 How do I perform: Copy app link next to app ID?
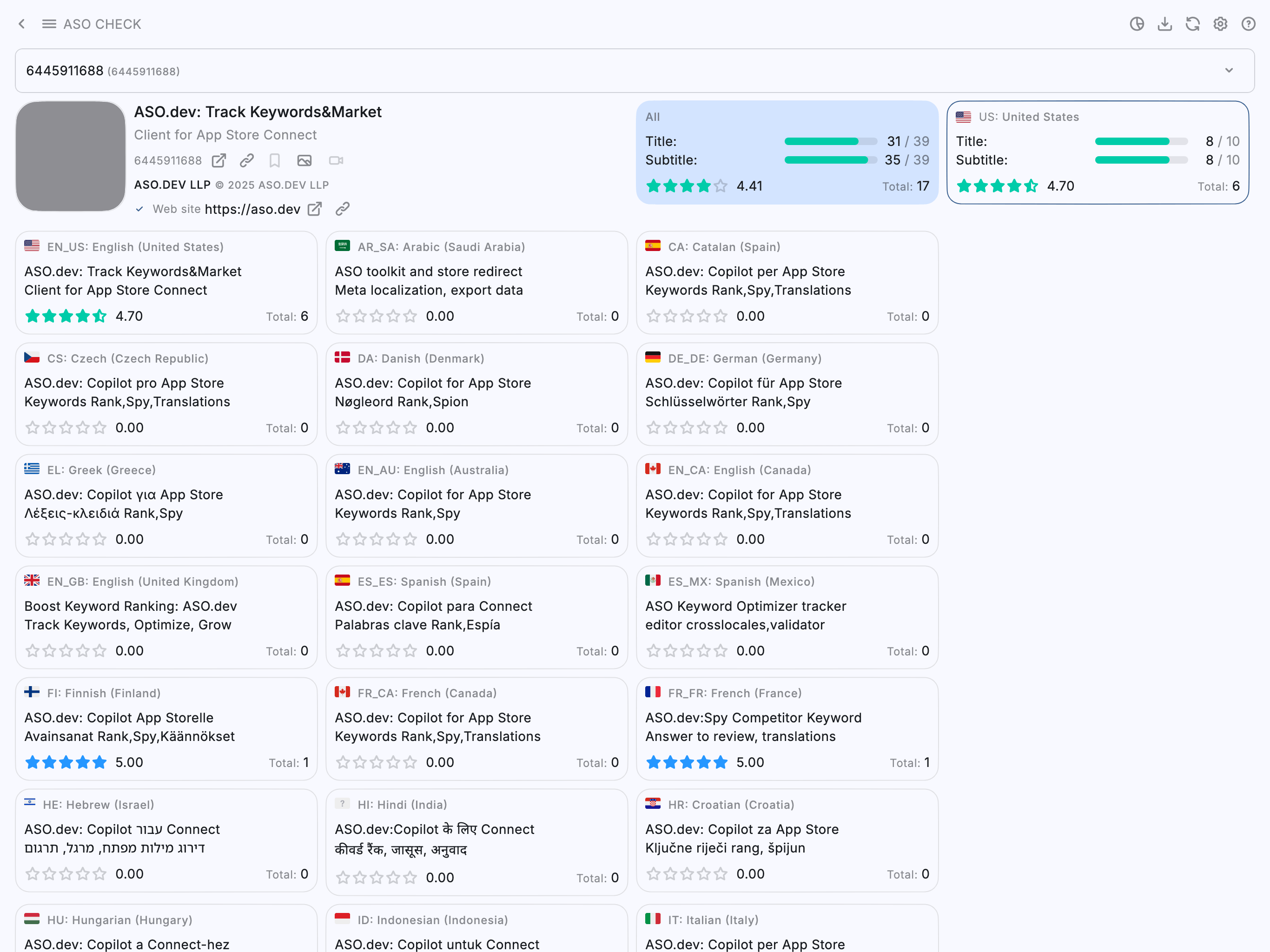(x=247, y=161)
